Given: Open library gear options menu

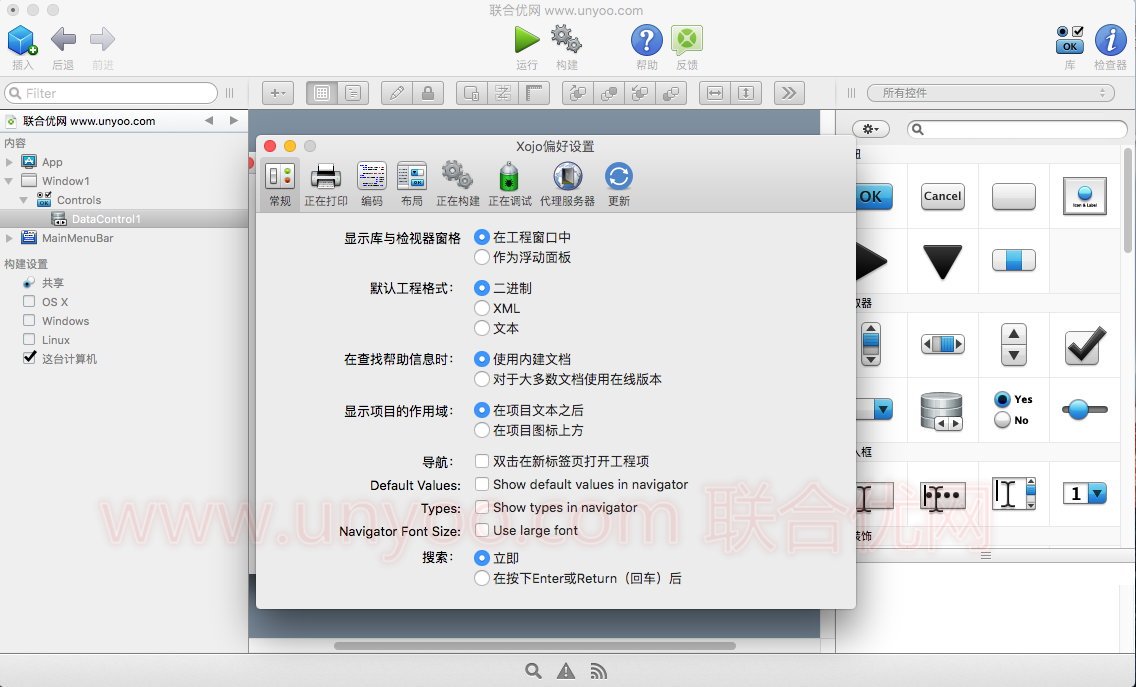Looking at the screenshot, I should (870, 129).
